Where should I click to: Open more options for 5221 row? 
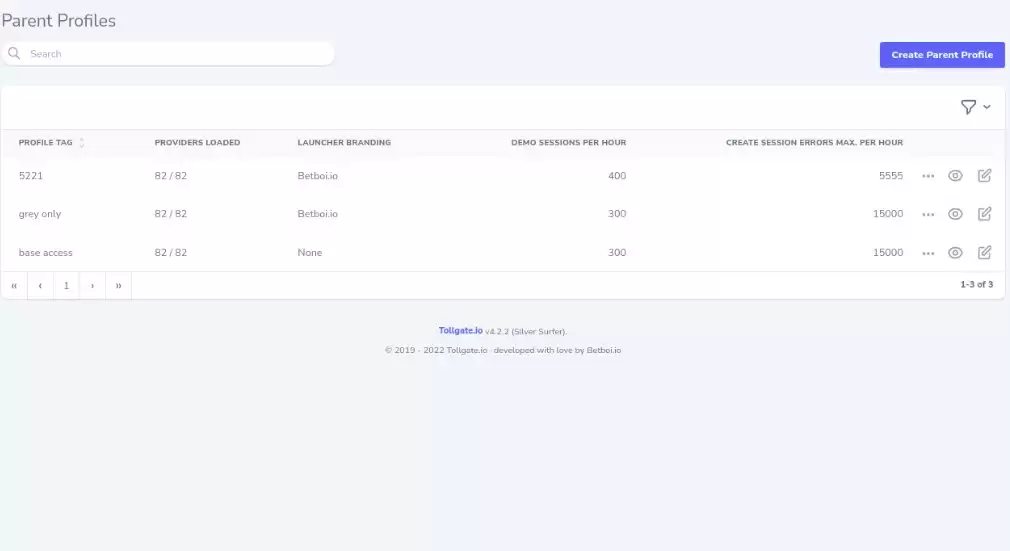click(928, 176)
